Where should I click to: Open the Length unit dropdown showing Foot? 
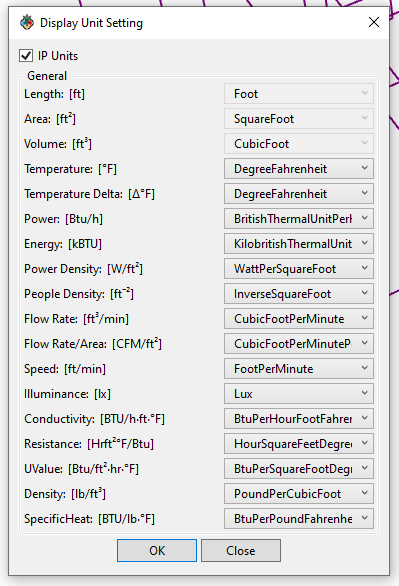coord(299,94)
